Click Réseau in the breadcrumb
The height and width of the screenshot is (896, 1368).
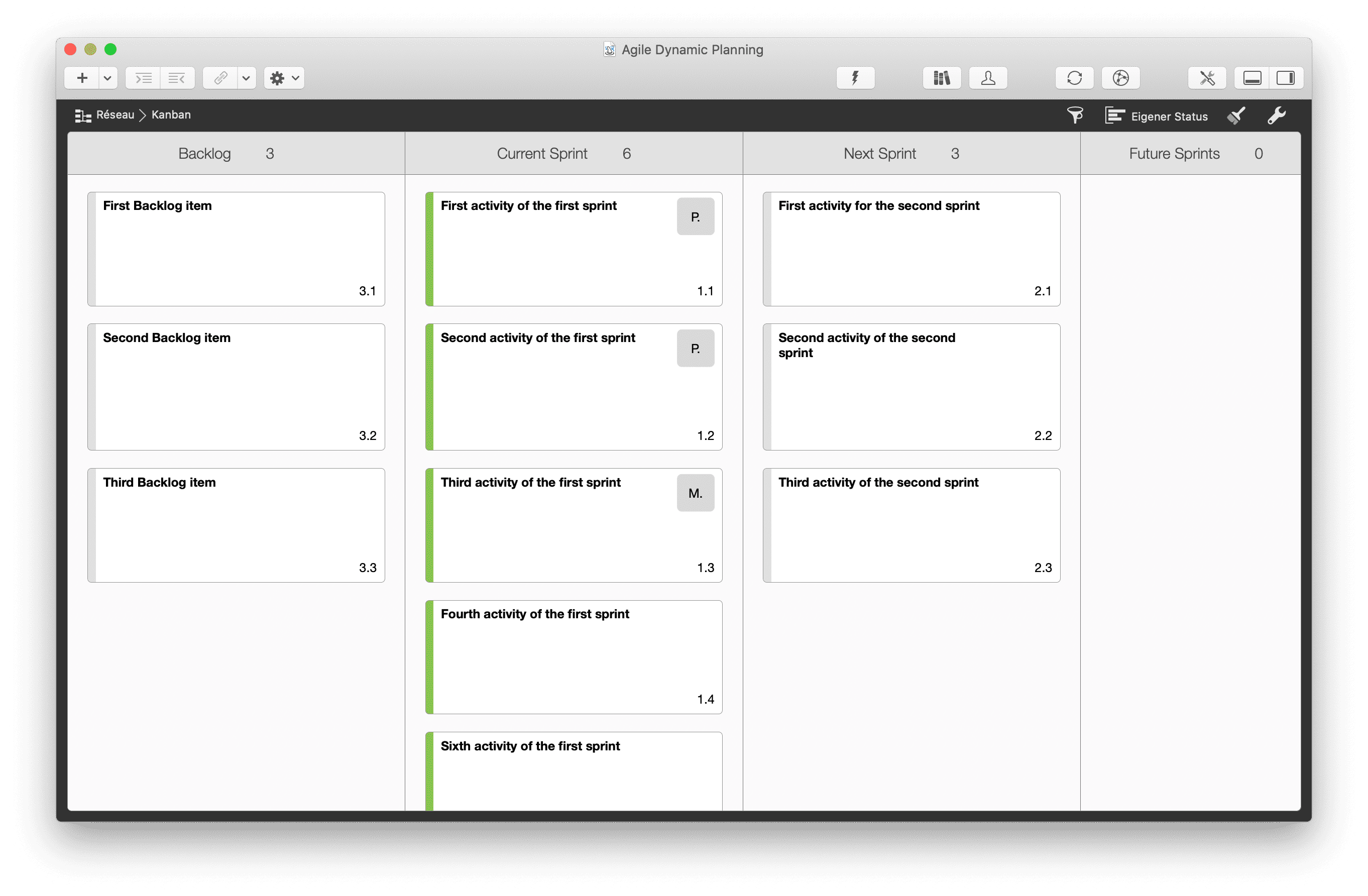point(115,115)
